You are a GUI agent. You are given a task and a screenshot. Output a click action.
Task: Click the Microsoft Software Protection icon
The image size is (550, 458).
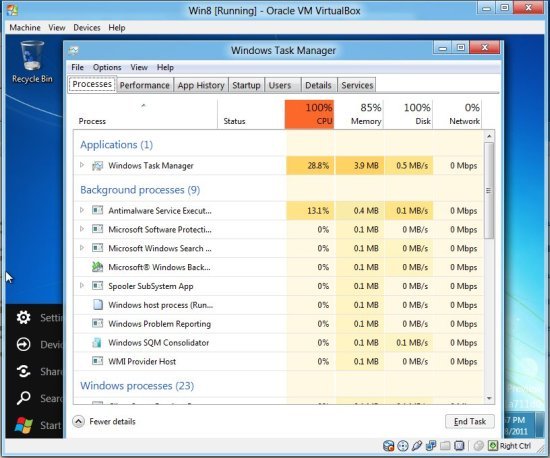(x=97, y=229)
